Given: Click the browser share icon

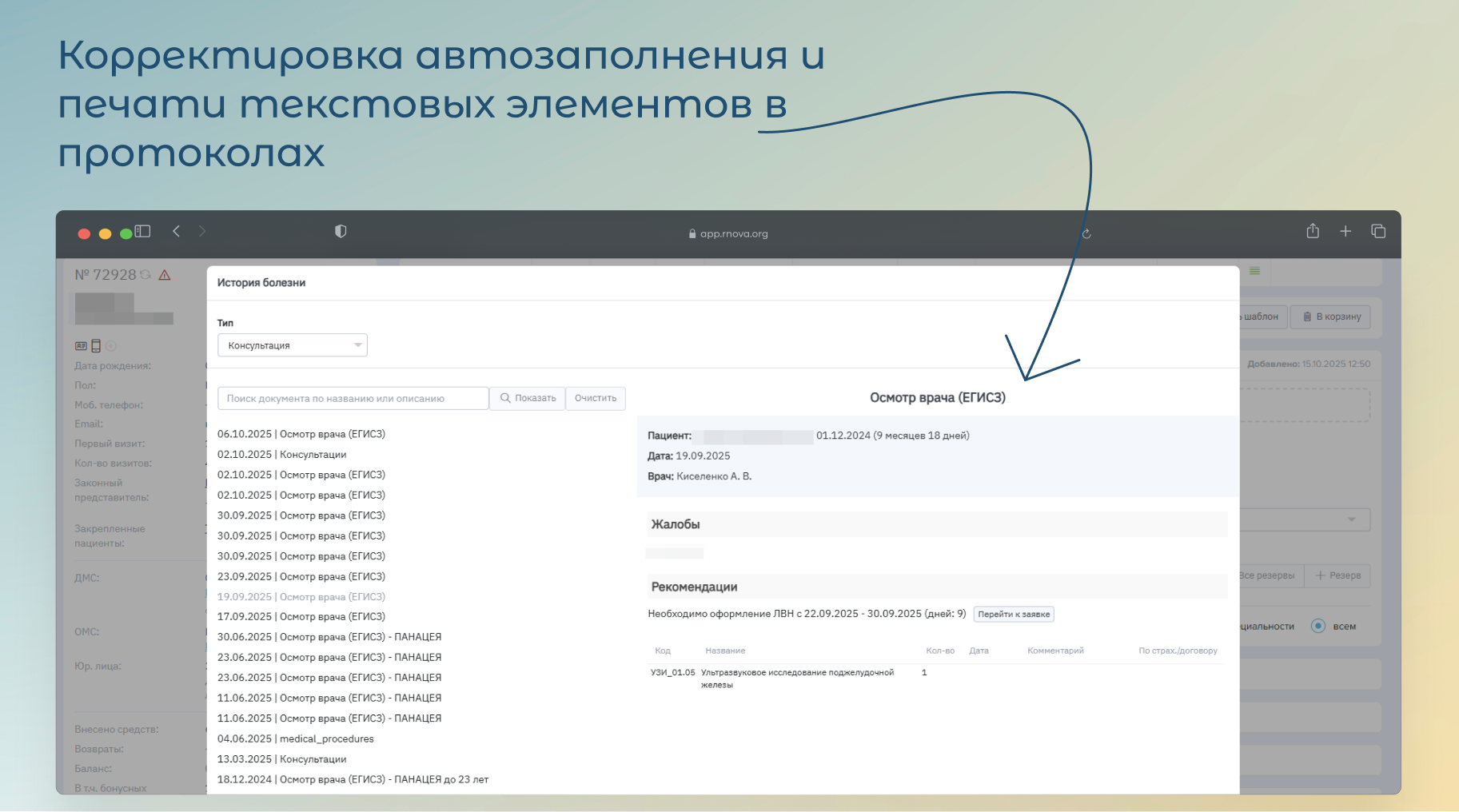Looking at the screenshot, I should [1313, 232].
